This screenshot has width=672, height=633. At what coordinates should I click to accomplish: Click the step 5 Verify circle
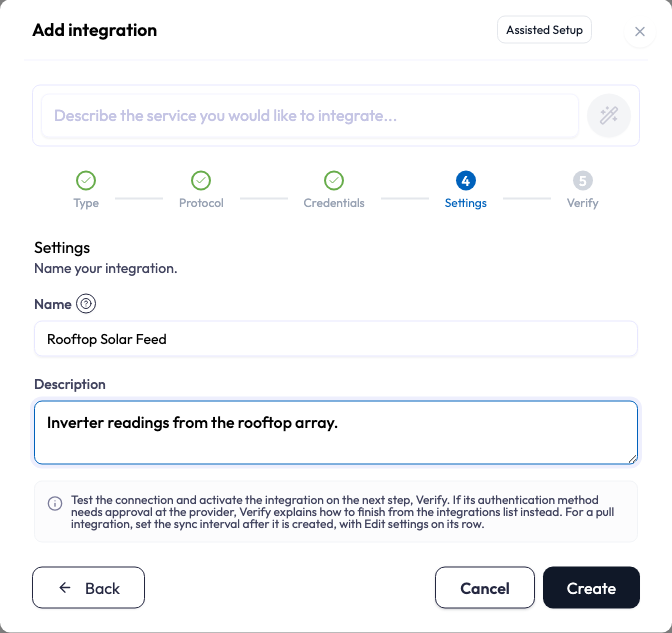point(582,181)
